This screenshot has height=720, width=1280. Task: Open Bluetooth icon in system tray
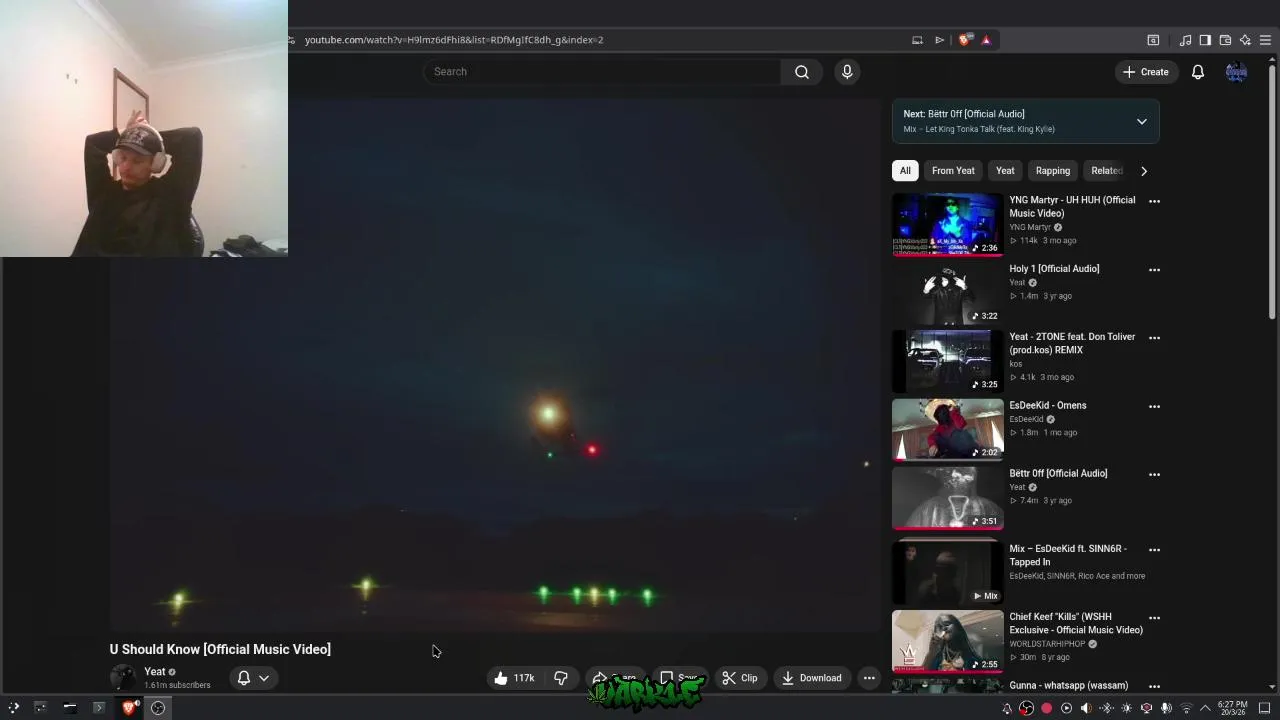coord(1106,708)
